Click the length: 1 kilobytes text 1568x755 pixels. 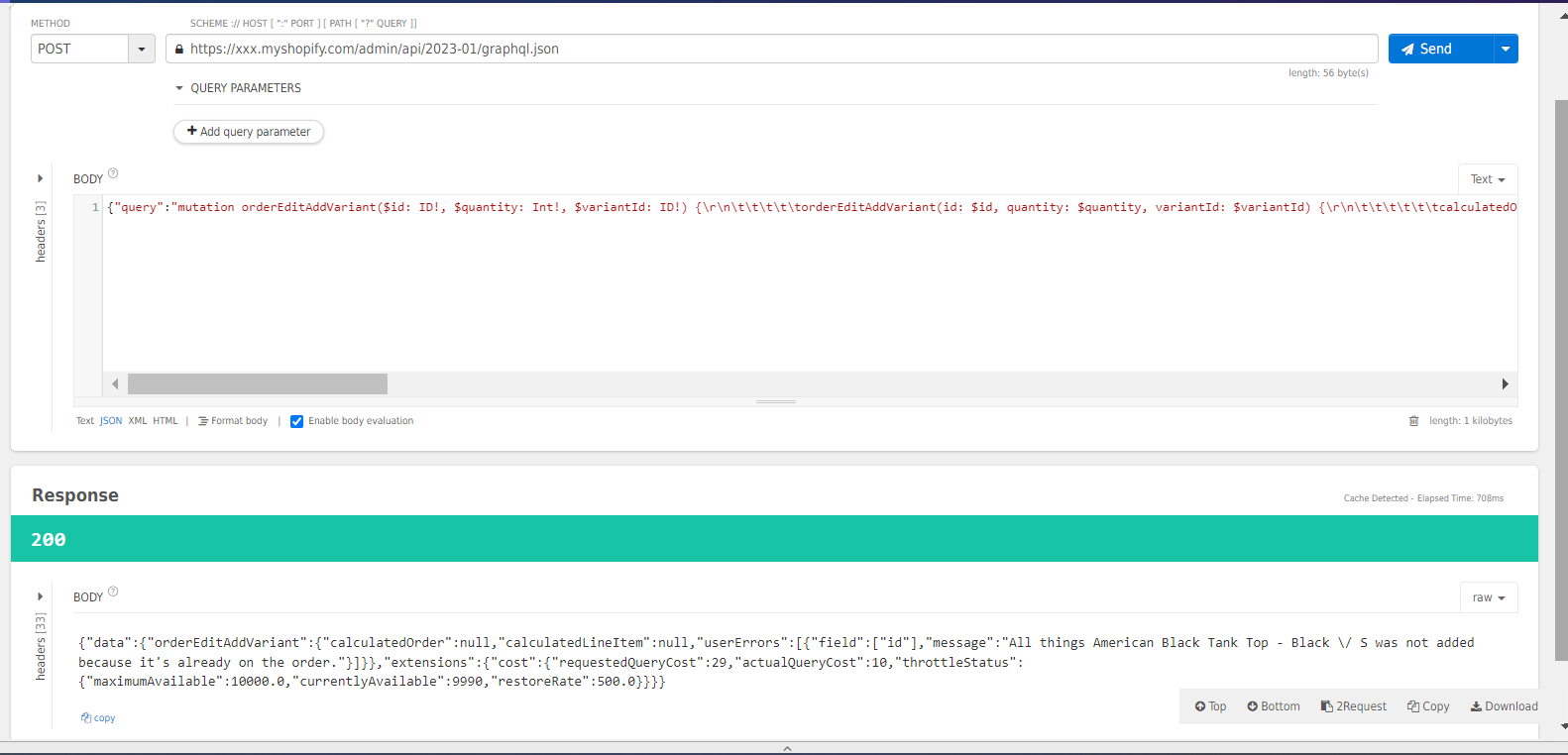click(1471, 421)
